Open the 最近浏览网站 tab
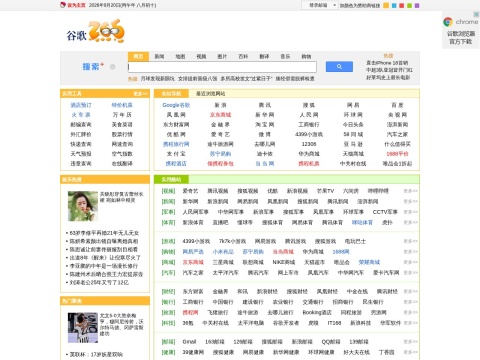This screenshot has height=360, width=480. (210, 94)
